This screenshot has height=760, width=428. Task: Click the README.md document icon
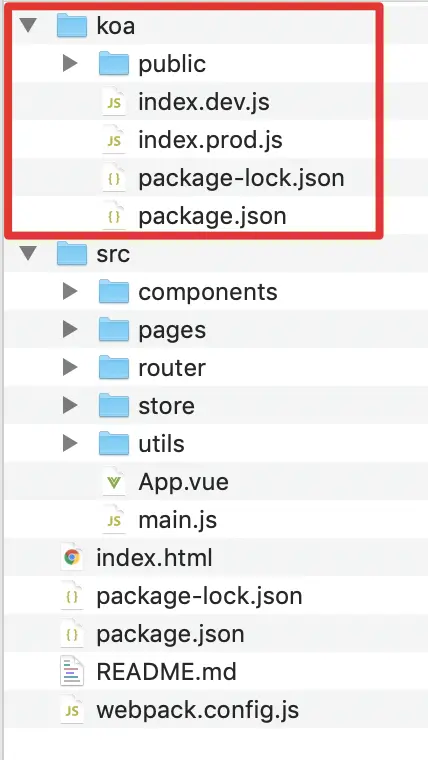[x=71, y=672]
